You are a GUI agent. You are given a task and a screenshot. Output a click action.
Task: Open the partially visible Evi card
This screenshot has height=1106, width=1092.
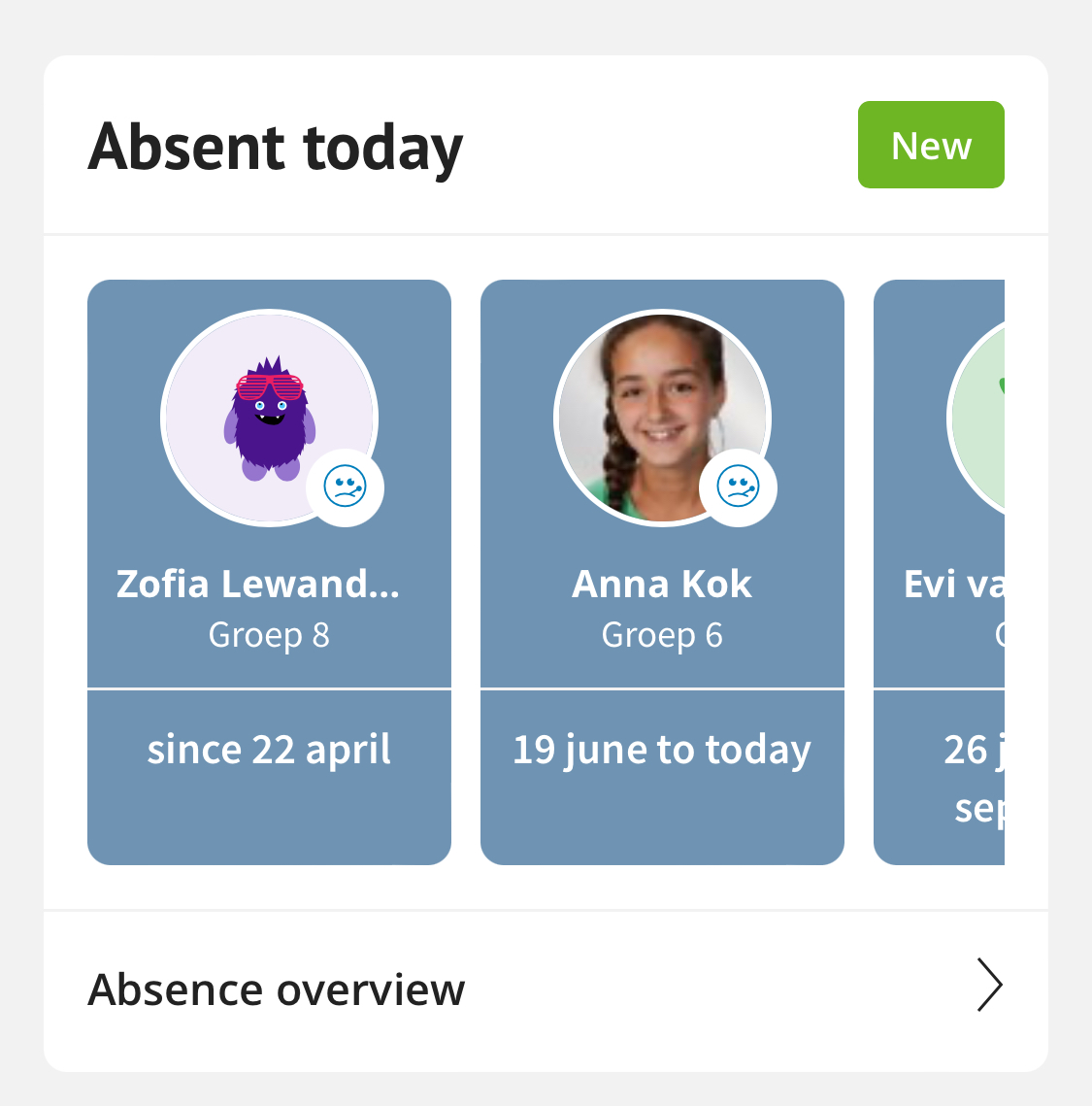(939, 572)
